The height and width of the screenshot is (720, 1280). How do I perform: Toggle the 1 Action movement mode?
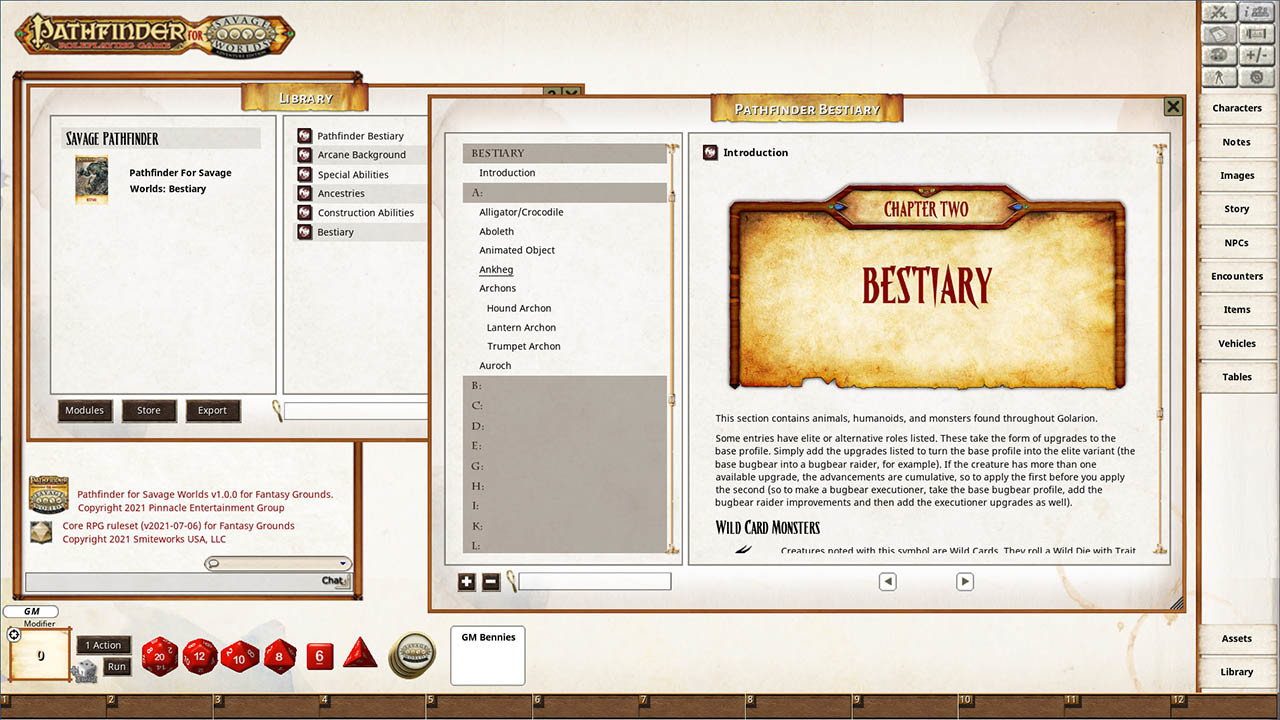[103, 645]
